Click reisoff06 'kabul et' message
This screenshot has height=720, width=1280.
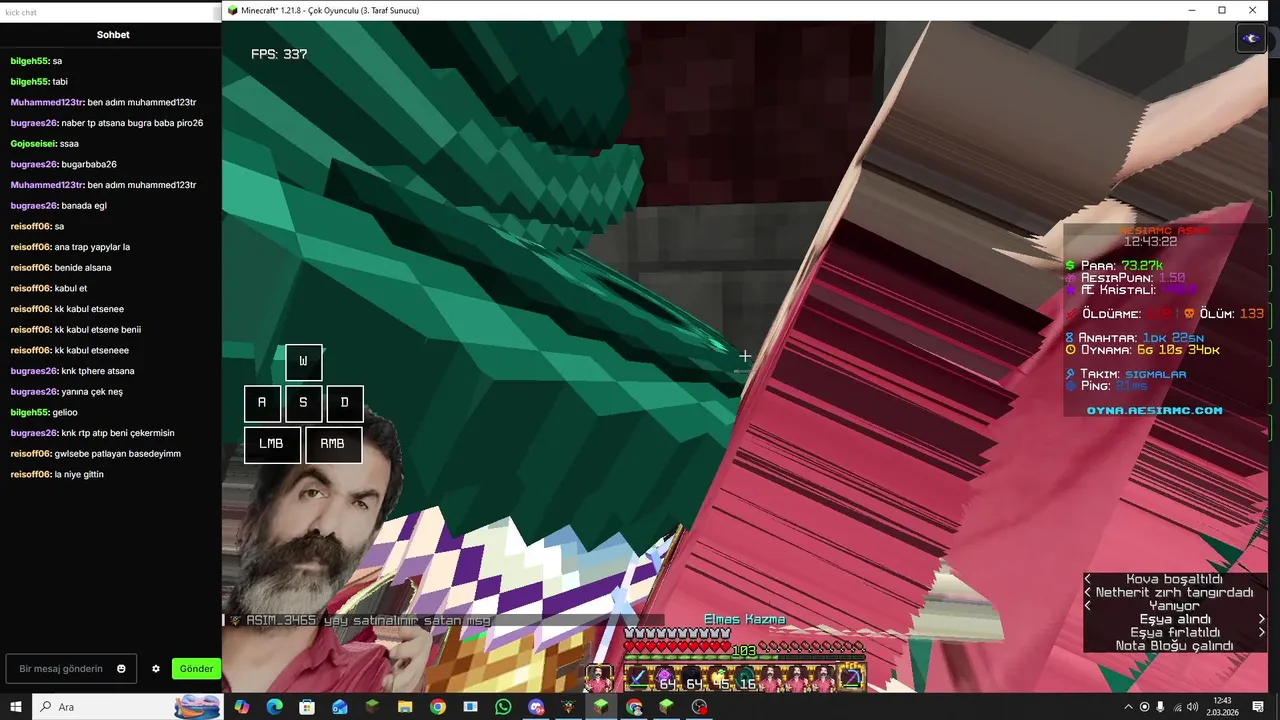click(48, 288)
